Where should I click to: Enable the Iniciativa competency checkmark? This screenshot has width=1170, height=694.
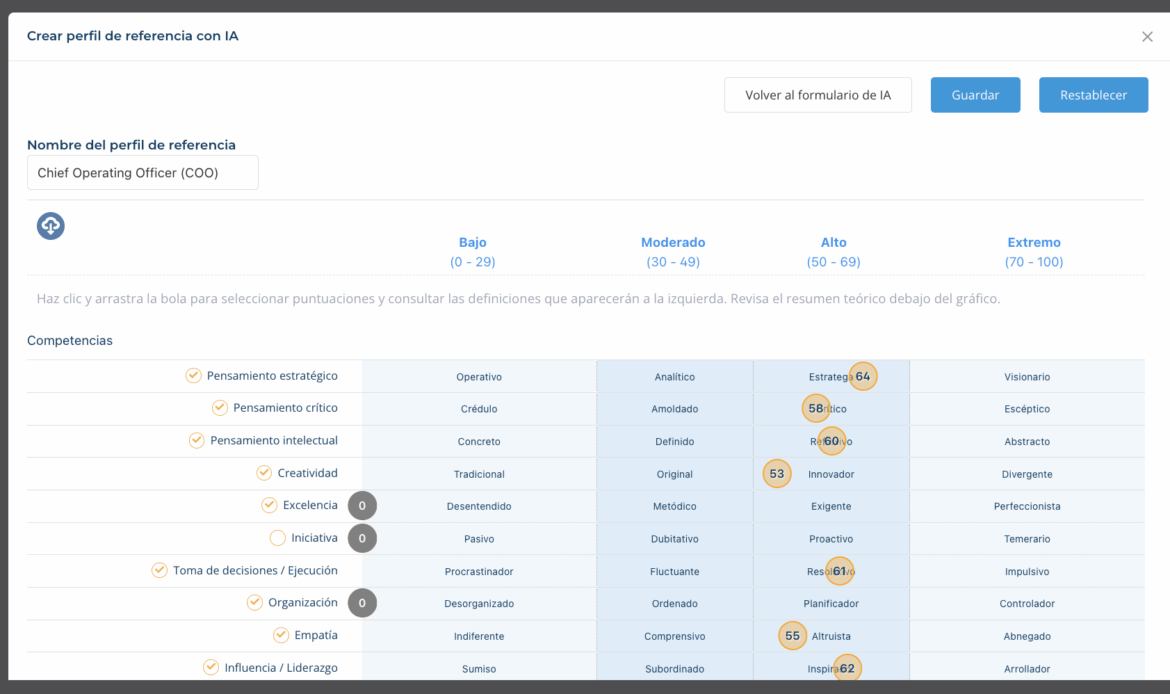coord(276,538)
